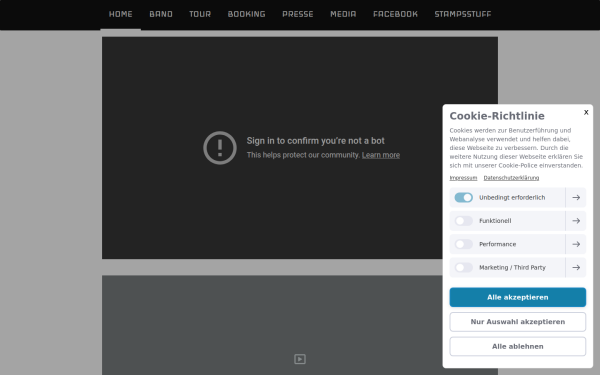Expand Marketing / Third Party details arrow

click(x=576, y=267)
